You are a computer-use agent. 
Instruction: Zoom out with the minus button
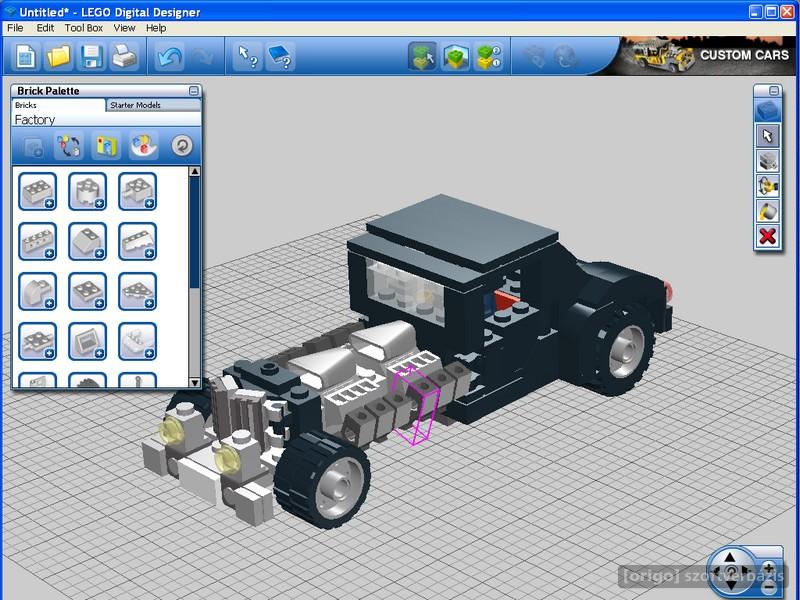pos(769,587)
